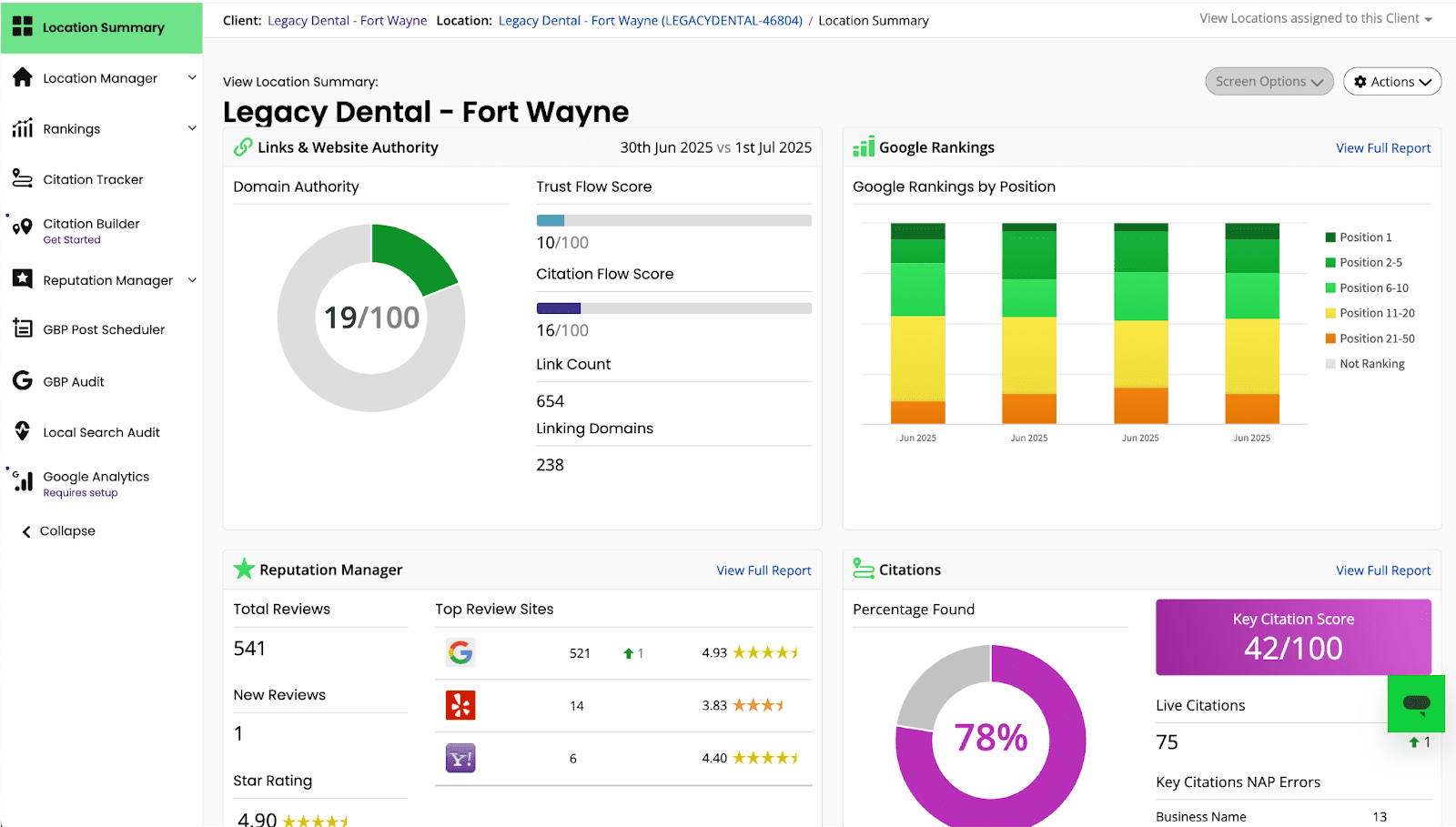Open the Actions dropdown
Screen dimensions: 1456x827
(x=1392, y=81)
